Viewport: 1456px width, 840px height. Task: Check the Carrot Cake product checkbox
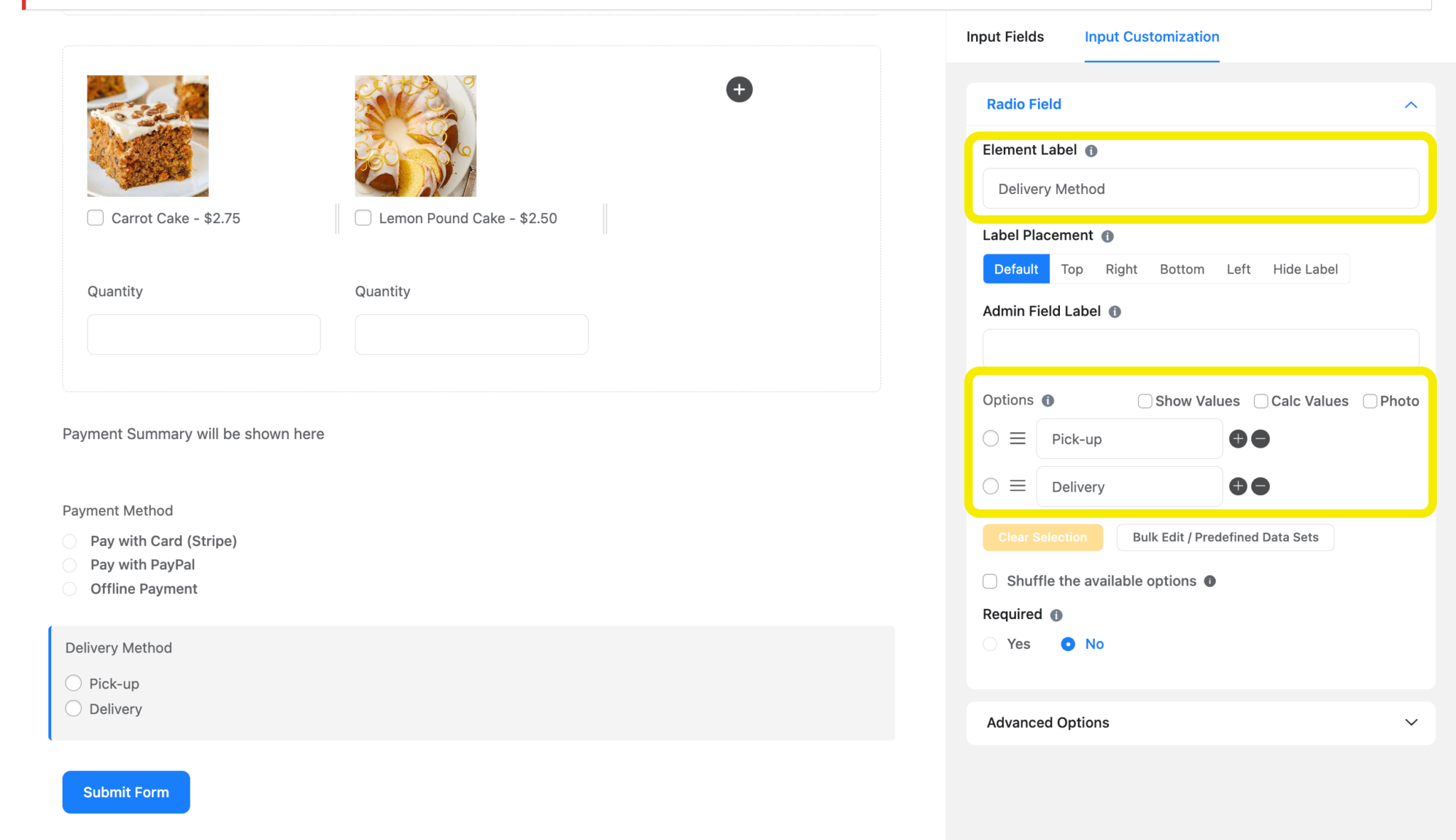[x=95, y=217]
